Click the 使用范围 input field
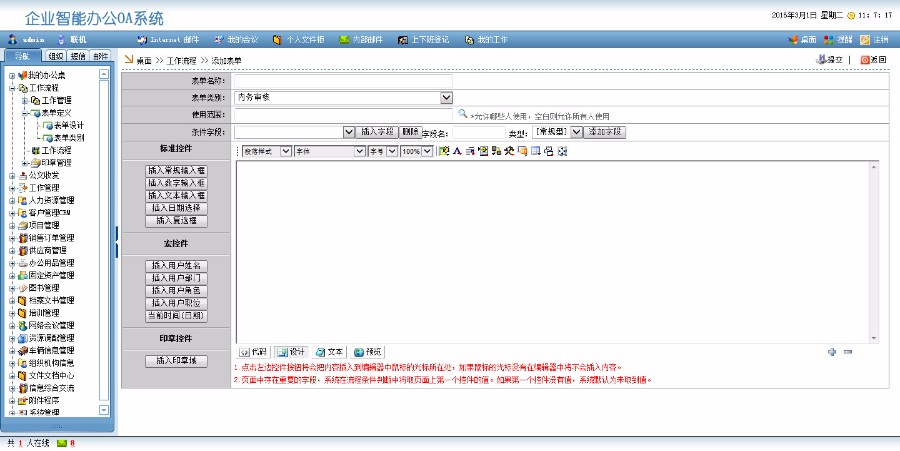 pos(343,115)
